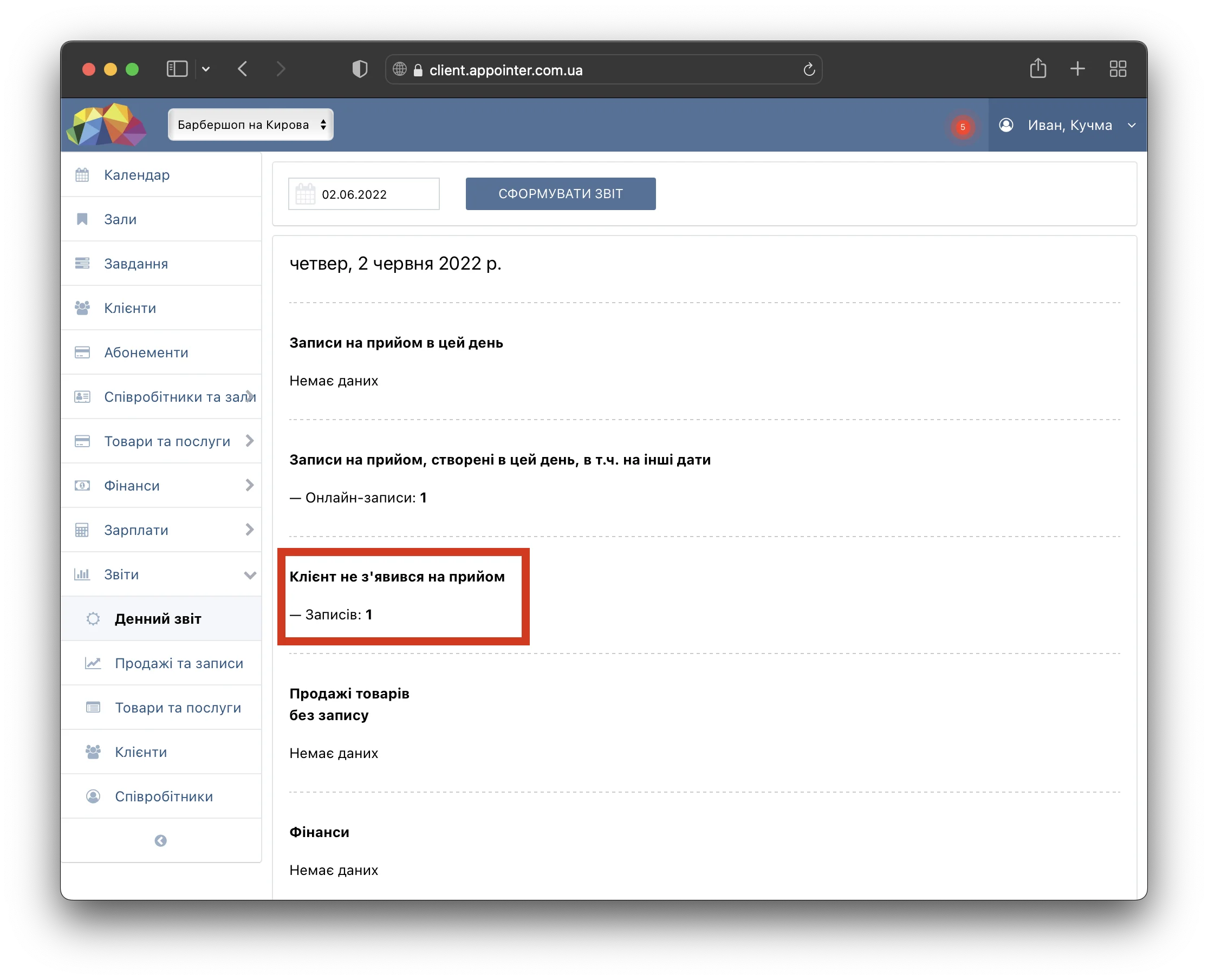
Task: Click the calendar icon in the date field
Action: [x=306, y=194]
